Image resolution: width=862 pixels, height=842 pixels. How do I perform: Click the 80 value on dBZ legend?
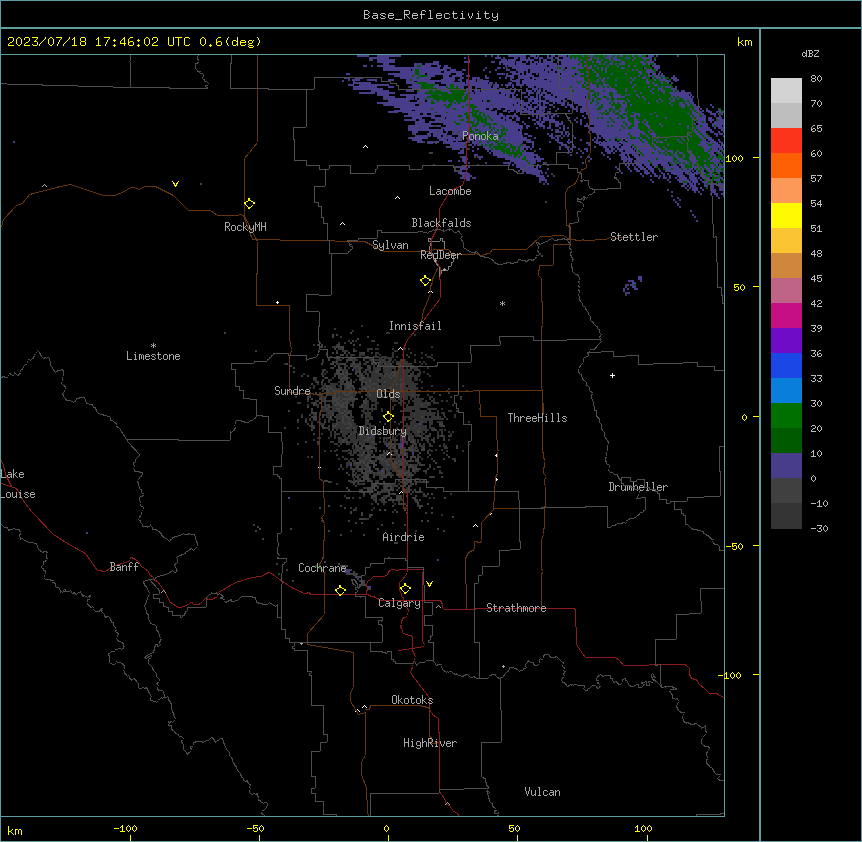click(816, 79)
